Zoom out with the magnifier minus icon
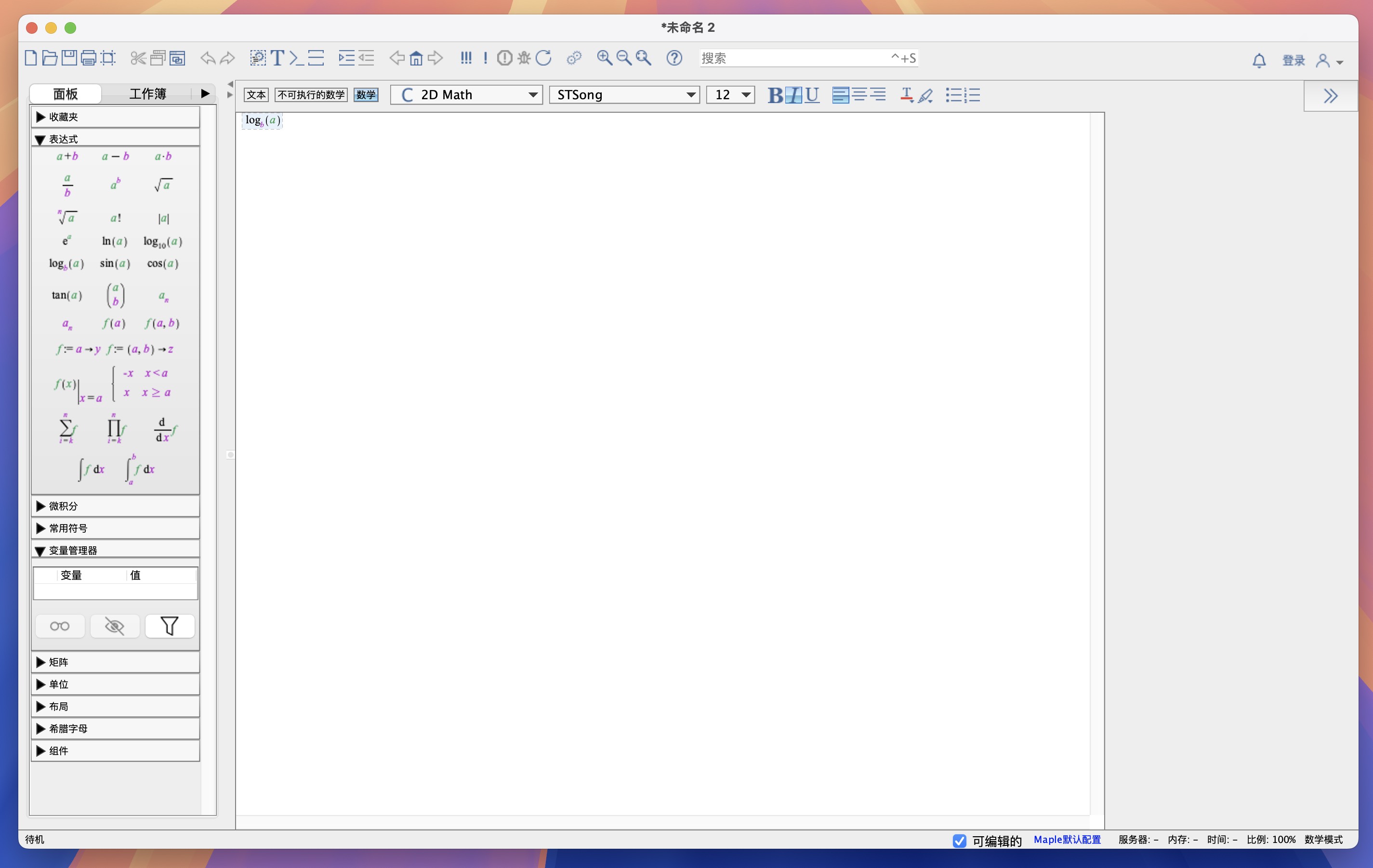The width and height of the screenshot is (1373, 868). (624, 58)
